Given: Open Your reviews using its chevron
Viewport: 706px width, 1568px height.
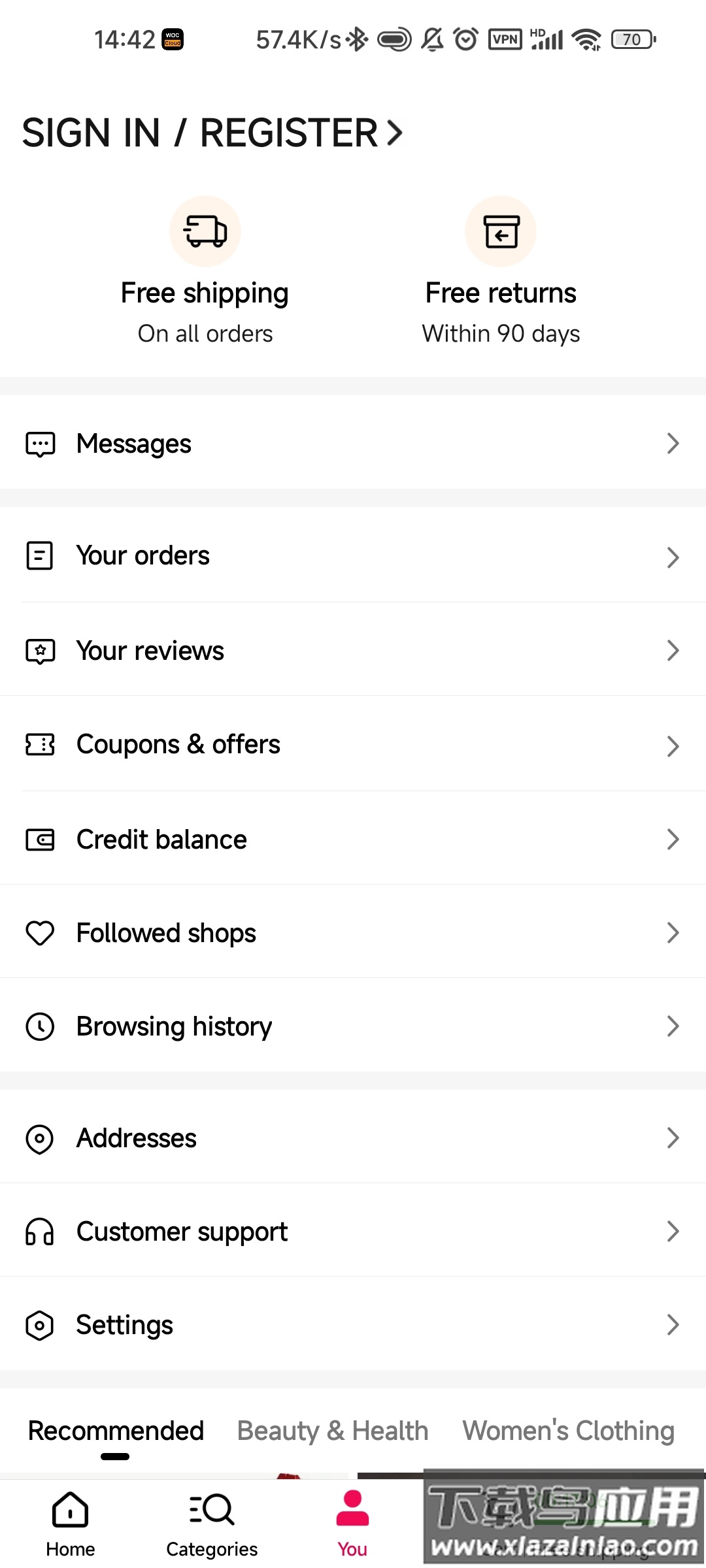Looking at the screenshot, I should point(673,651).
